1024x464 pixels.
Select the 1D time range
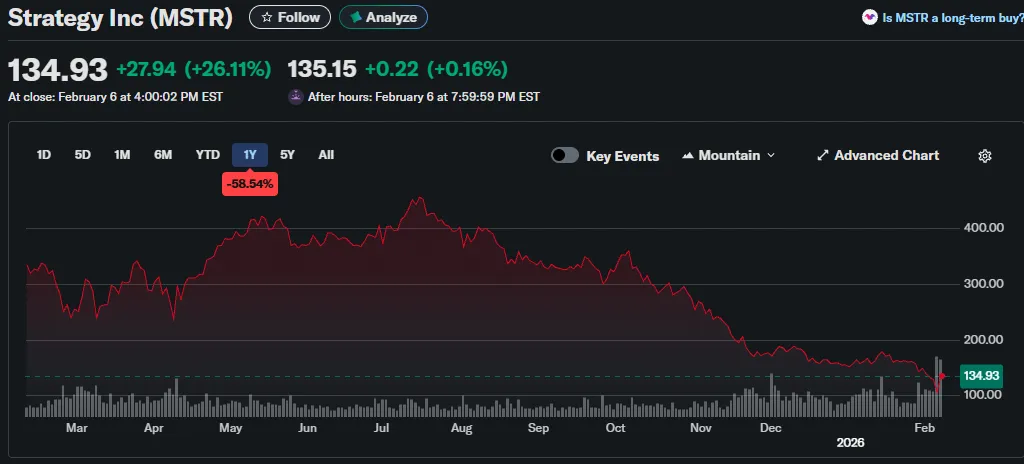[x=44, y=155]
